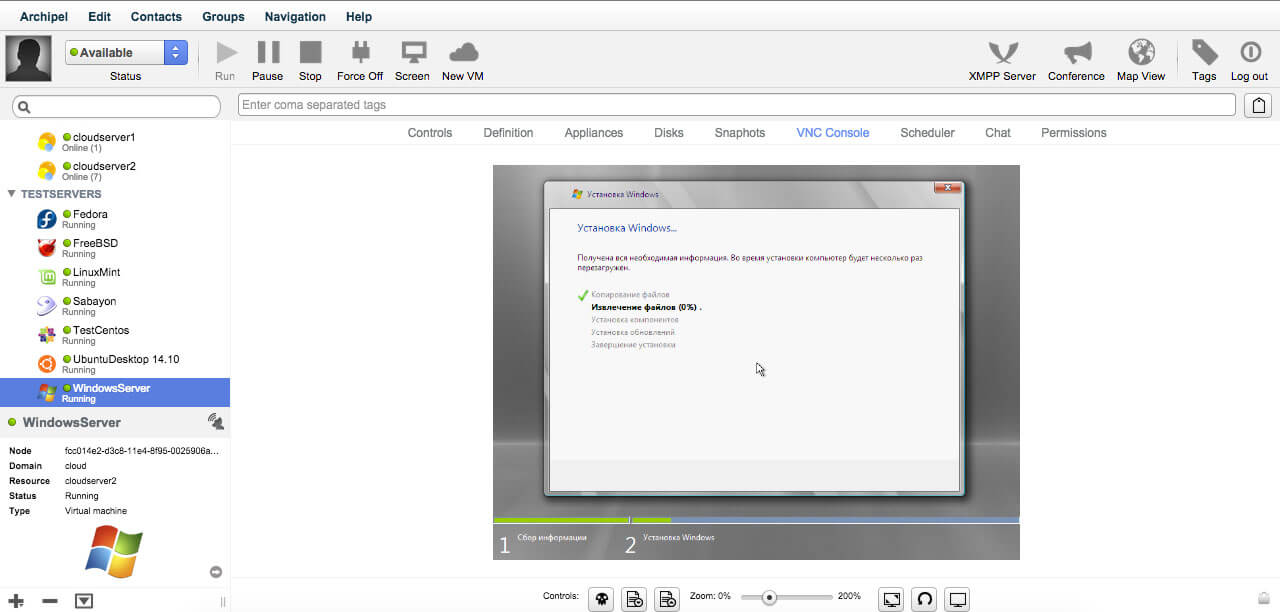Click the Tags icon in toolbar
Viewport: 1280px width, 612px height.
tap(1204, 53)
